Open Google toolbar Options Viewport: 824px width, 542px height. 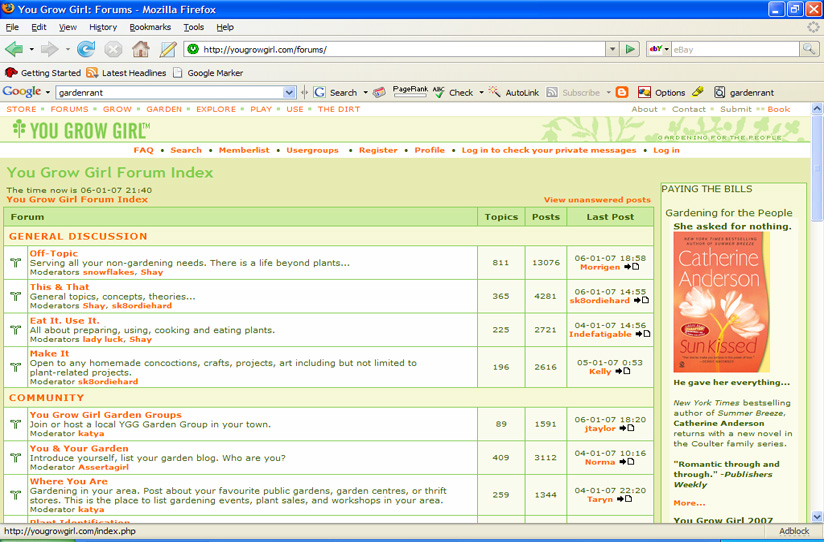[662, 93]
